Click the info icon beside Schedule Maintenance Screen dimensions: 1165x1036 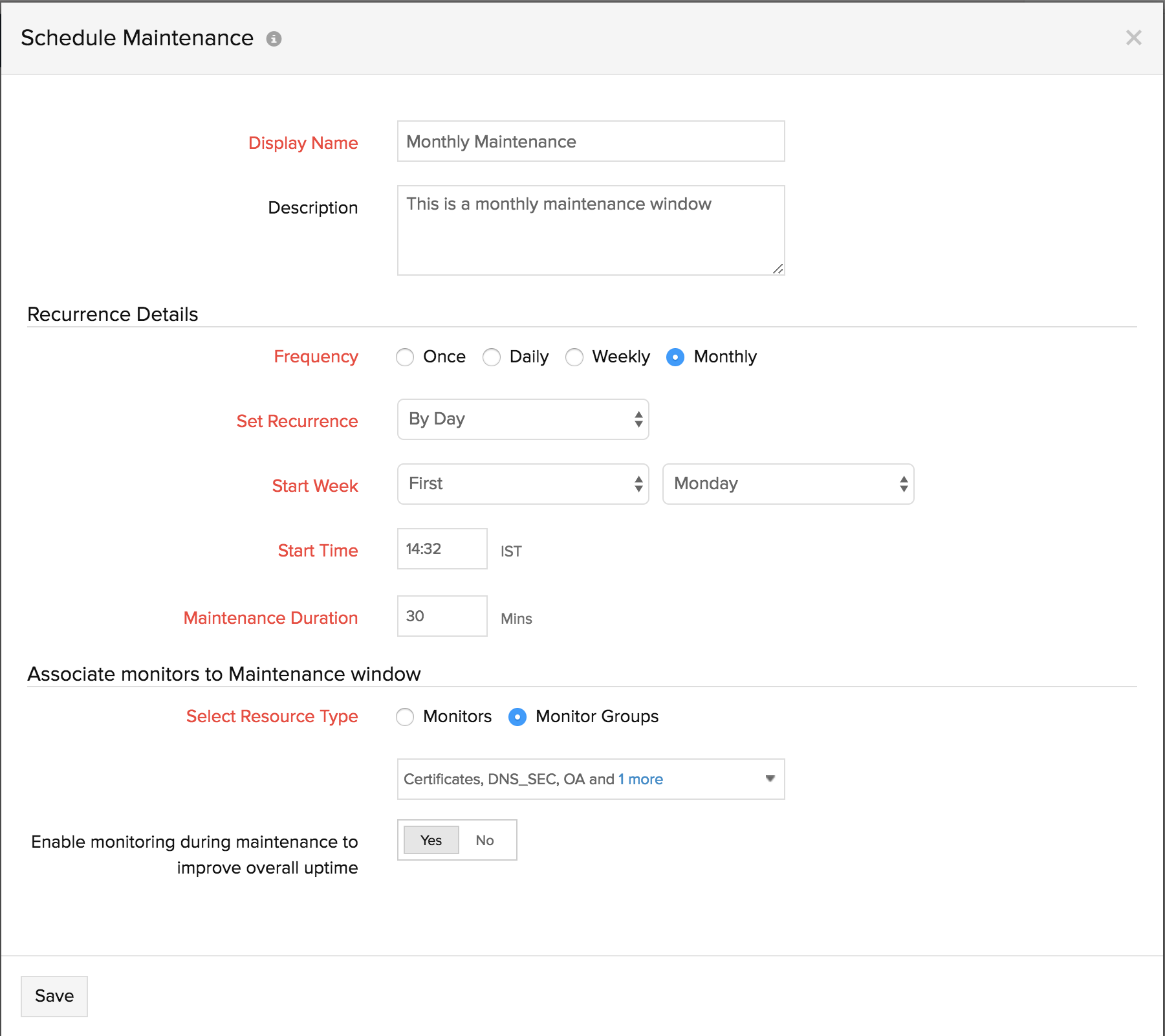click(274, 39)
